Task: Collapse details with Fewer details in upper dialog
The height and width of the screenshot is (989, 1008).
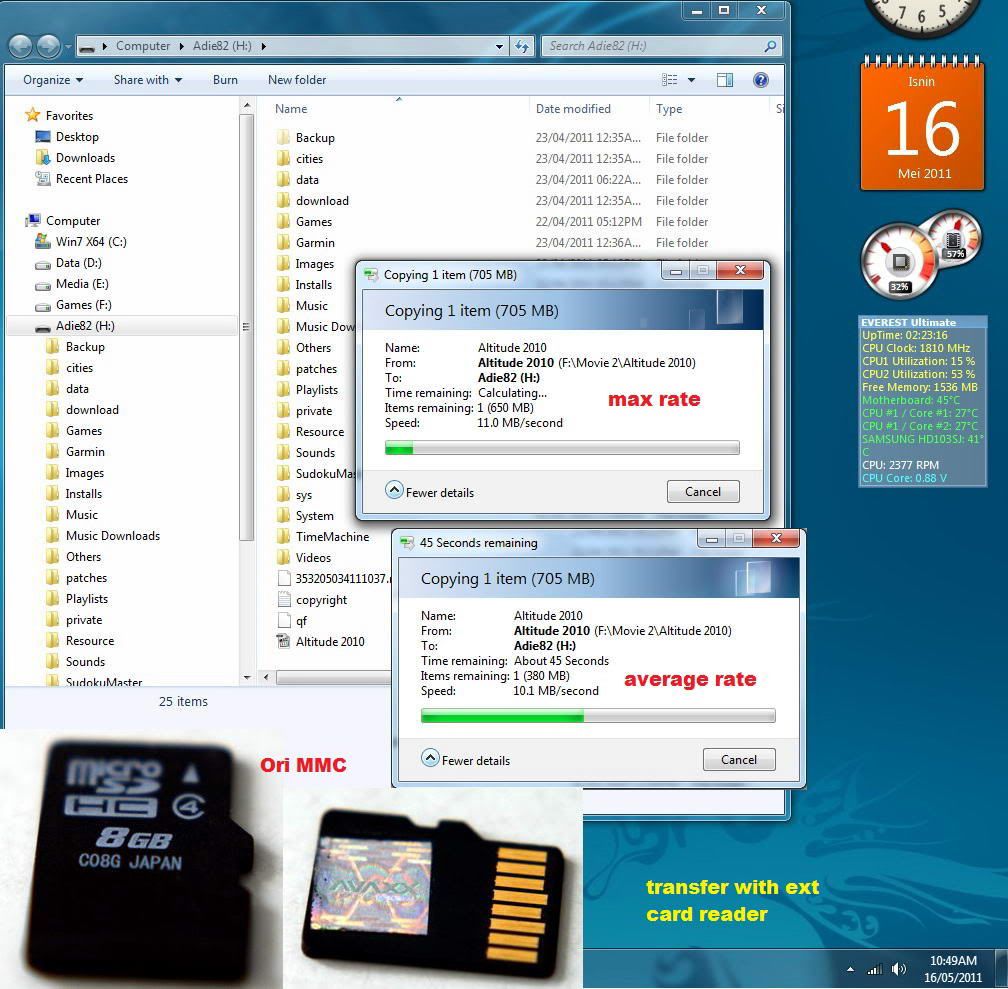Action: click(431, 492)
